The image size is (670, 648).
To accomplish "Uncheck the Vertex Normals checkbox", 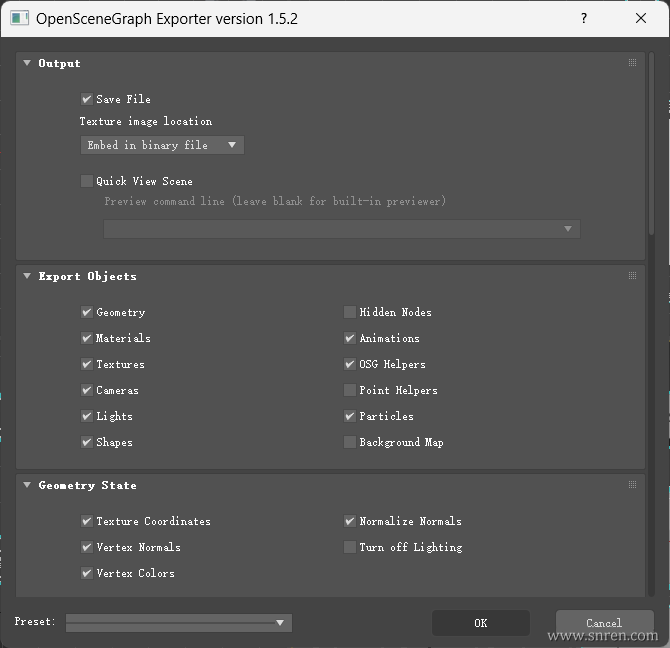I will point(87,547).
